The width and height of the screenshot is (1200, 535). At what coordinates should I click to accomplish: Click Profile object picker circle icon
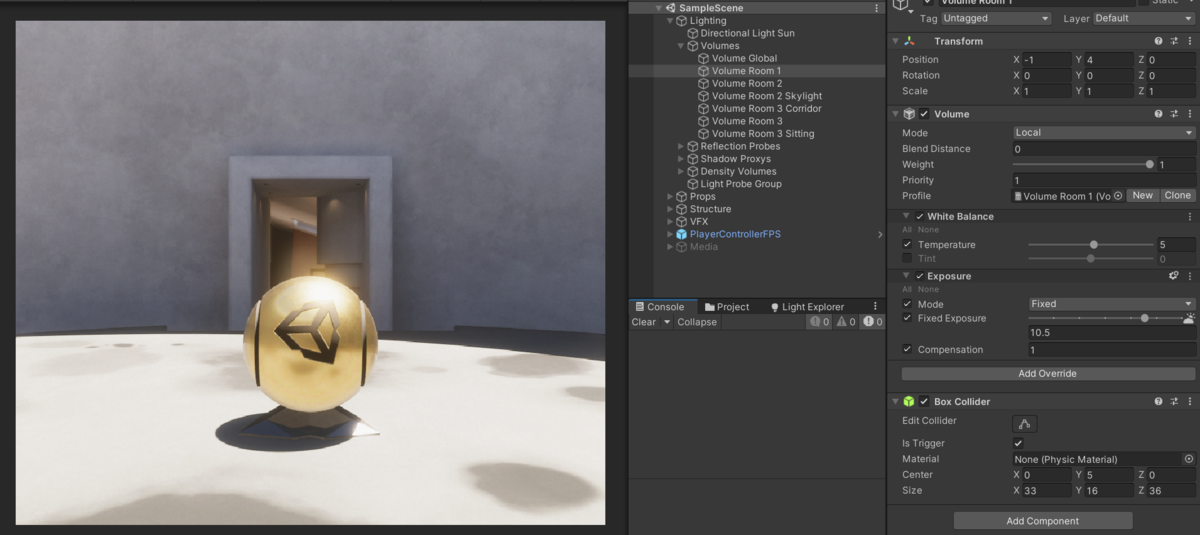click(1118, 196)
